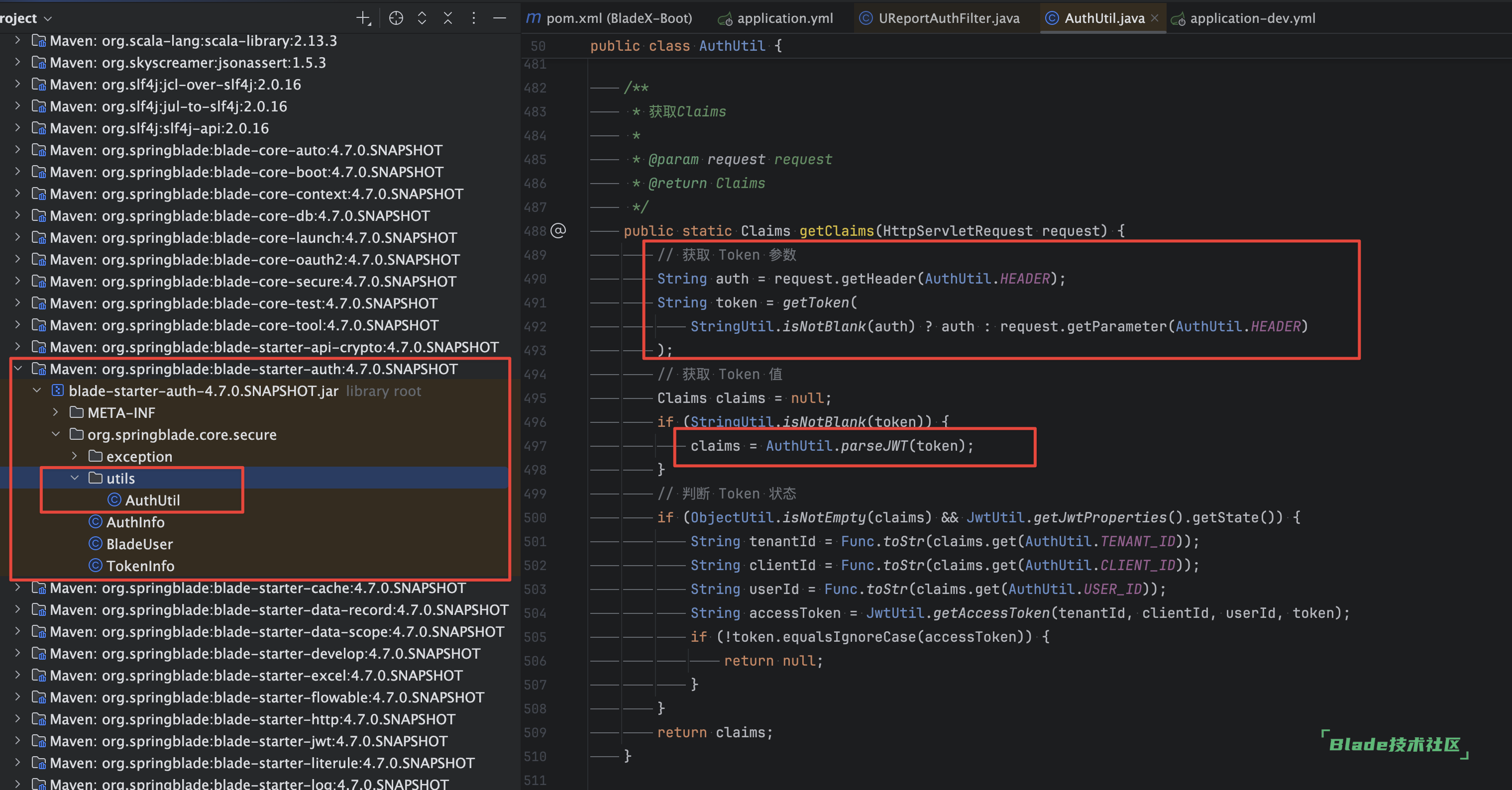Switch to the application-dev.yml tab

(x=1252, y=18)
